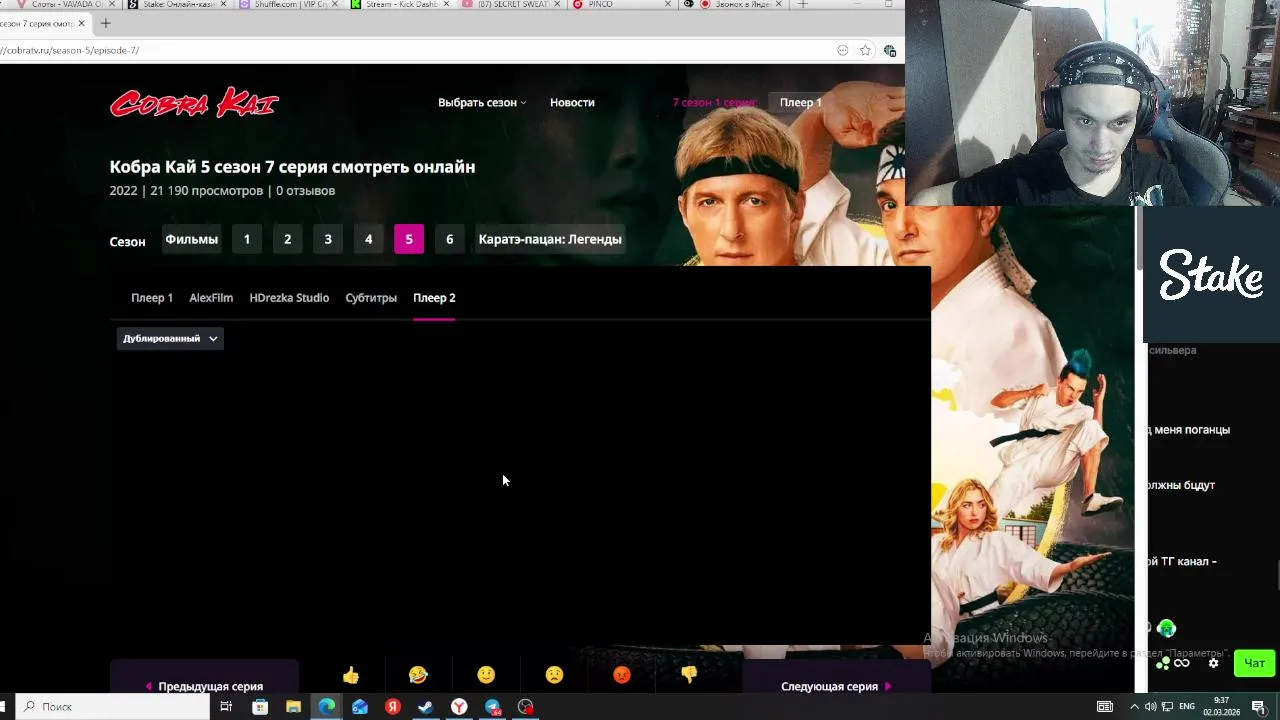Open Microsoft Store from taskbar
The width and height of the screenshot is (1280, 720).
click(x=260, y=706)
